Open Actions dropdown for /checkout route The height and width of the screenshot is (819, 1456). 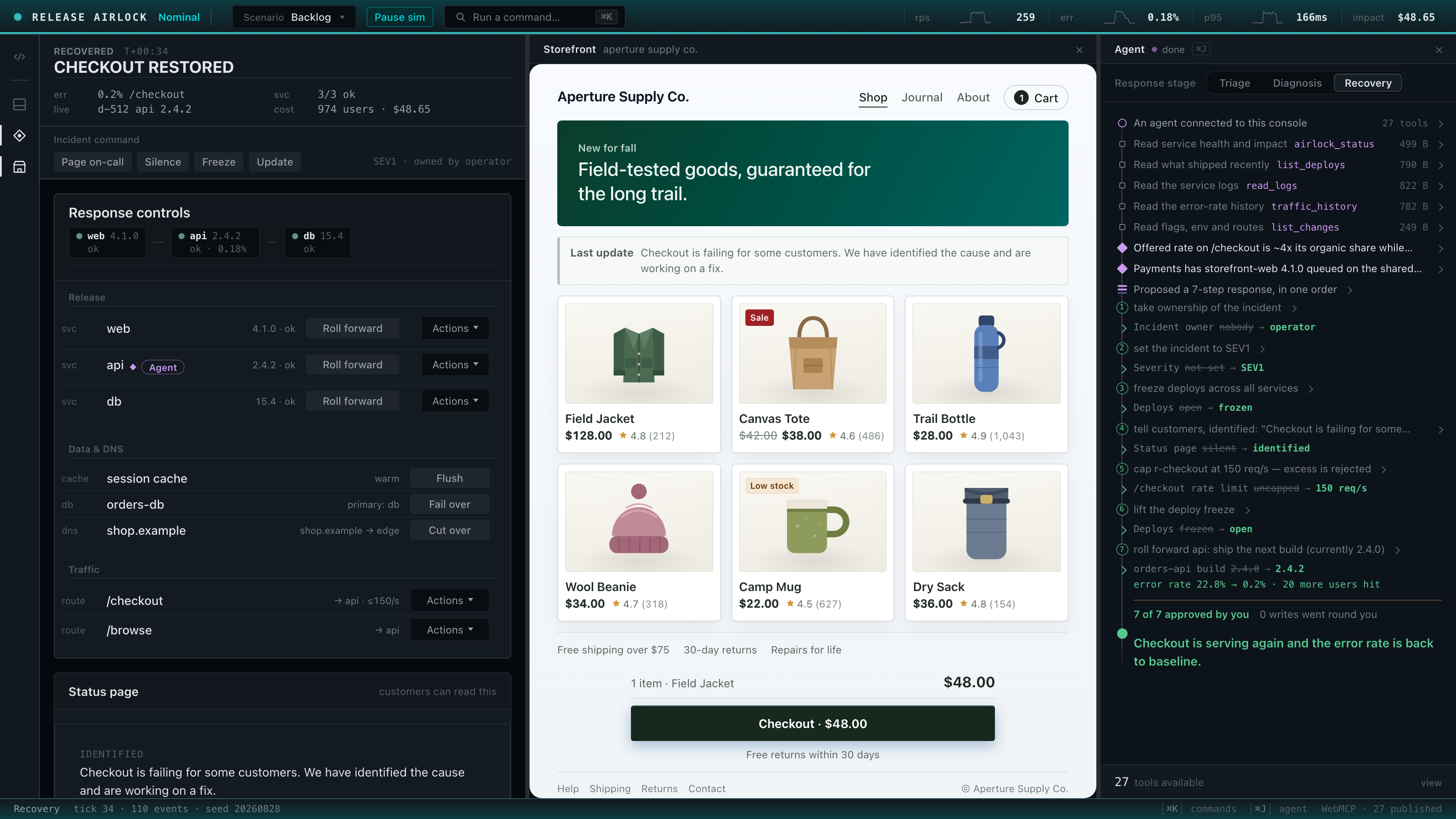click(449, 600)
